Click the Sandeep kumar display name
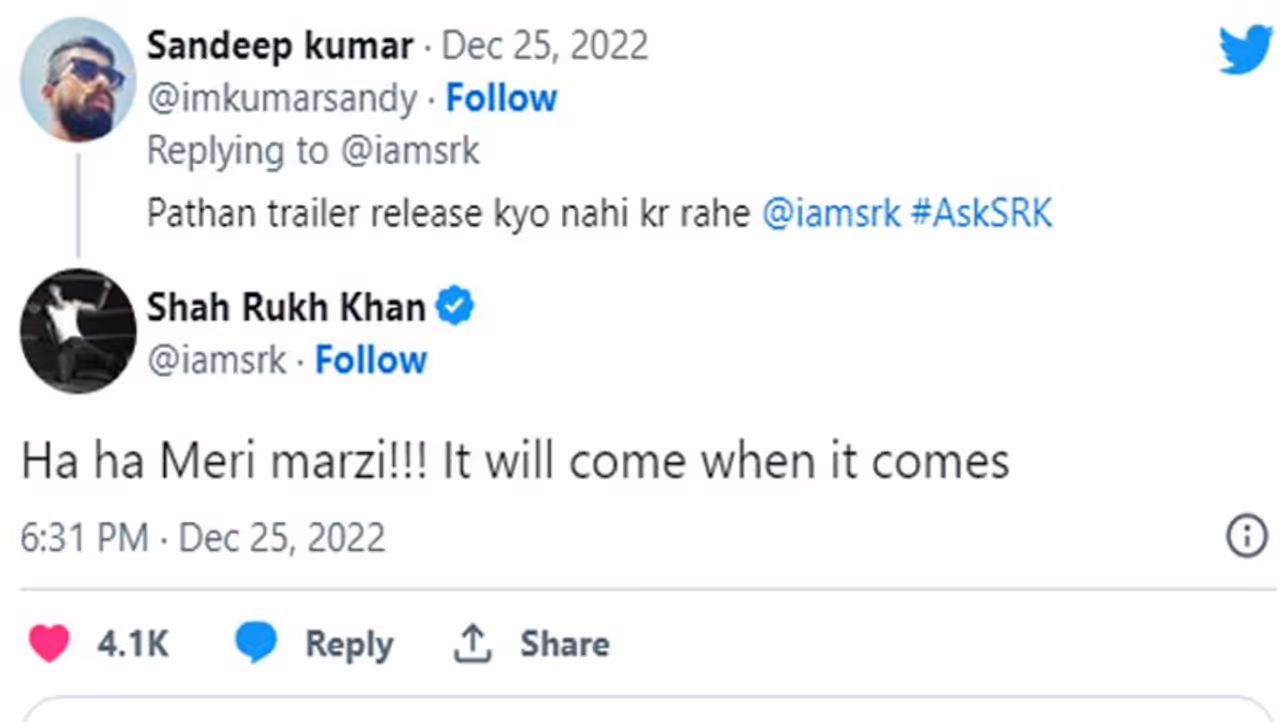 (x=279, y=46)
